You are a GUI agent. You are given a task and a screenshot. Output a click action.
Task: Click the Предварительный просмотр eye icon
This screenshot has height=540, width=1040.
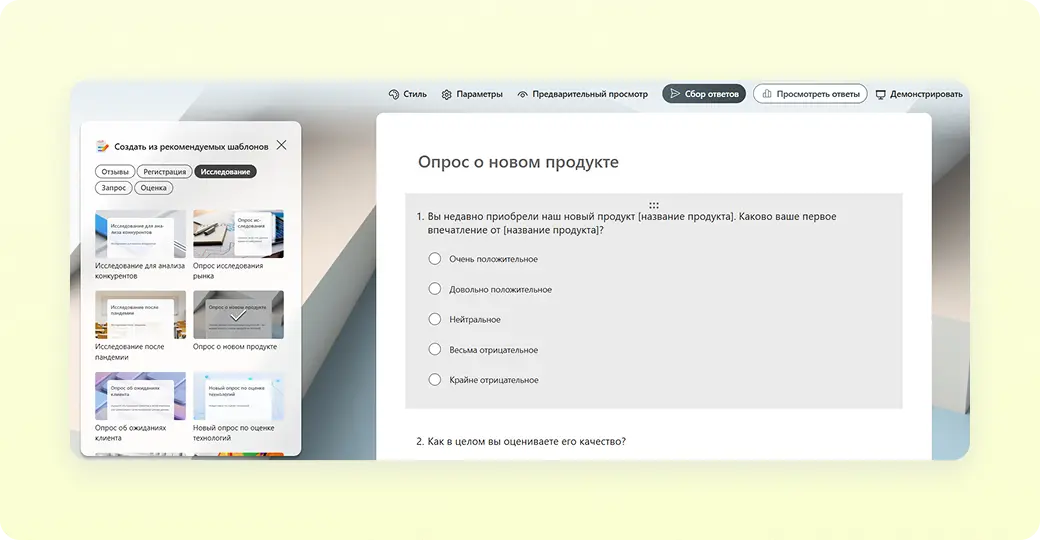click(522, 94)
